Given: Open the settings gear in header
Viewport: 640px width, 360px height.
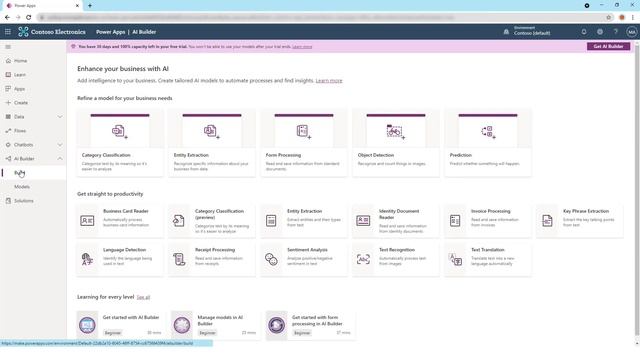Looking at the screenshot, I should pos(600,32).
